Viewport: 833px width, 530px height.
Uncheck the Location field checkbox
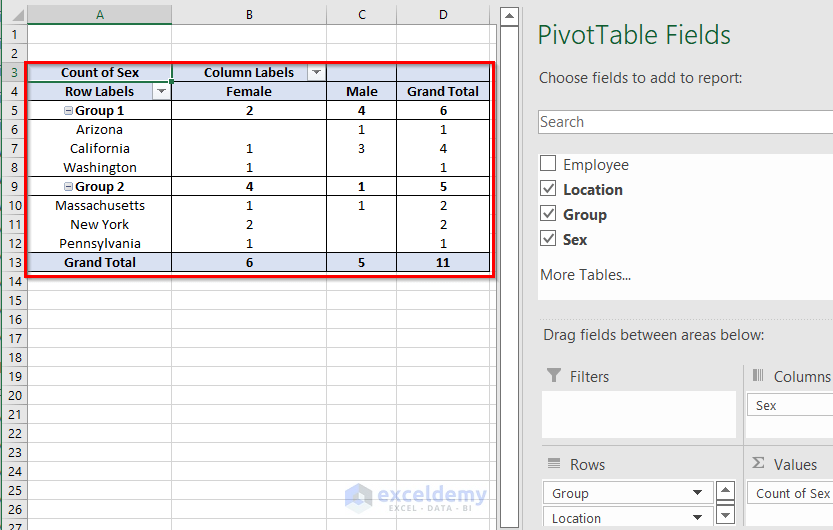click(548, 188)
